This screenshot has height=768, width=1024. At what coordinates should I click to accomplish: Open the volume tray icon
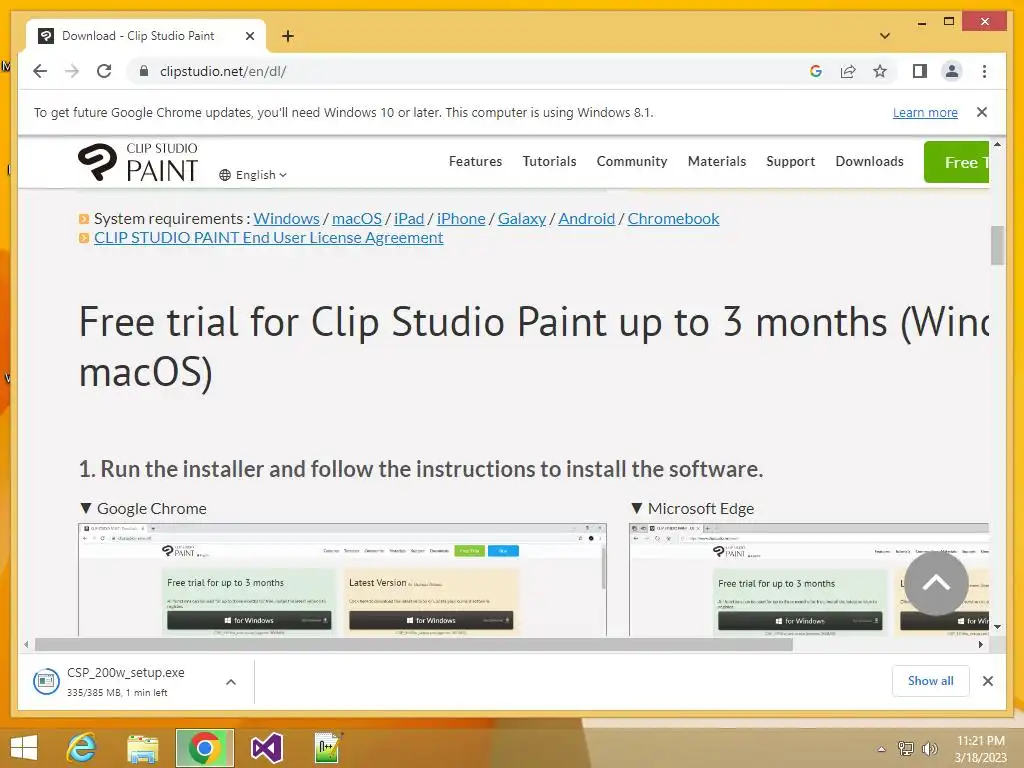929,748
